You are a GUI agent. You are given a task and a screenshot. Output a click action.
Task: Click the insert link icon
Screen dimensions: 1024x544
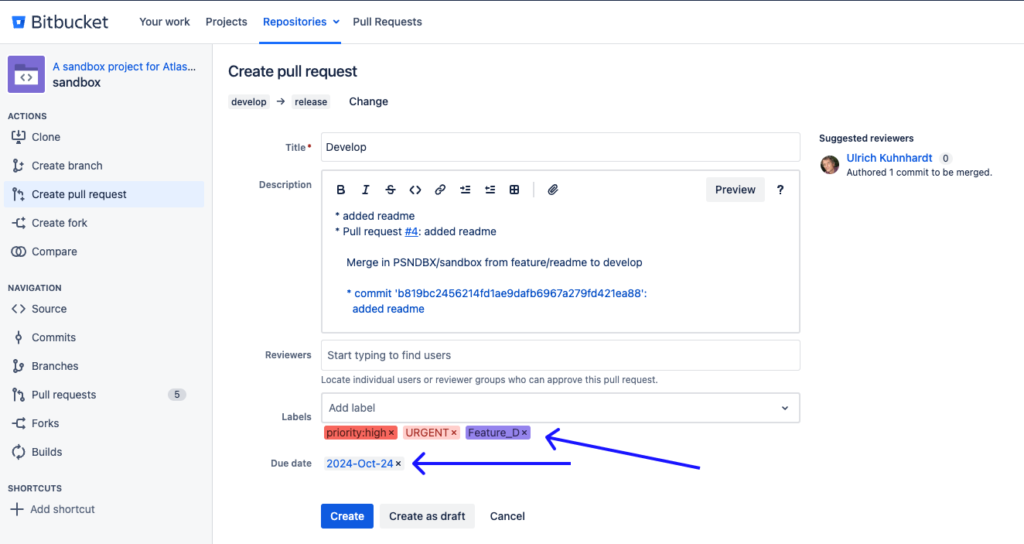point(440,190)
